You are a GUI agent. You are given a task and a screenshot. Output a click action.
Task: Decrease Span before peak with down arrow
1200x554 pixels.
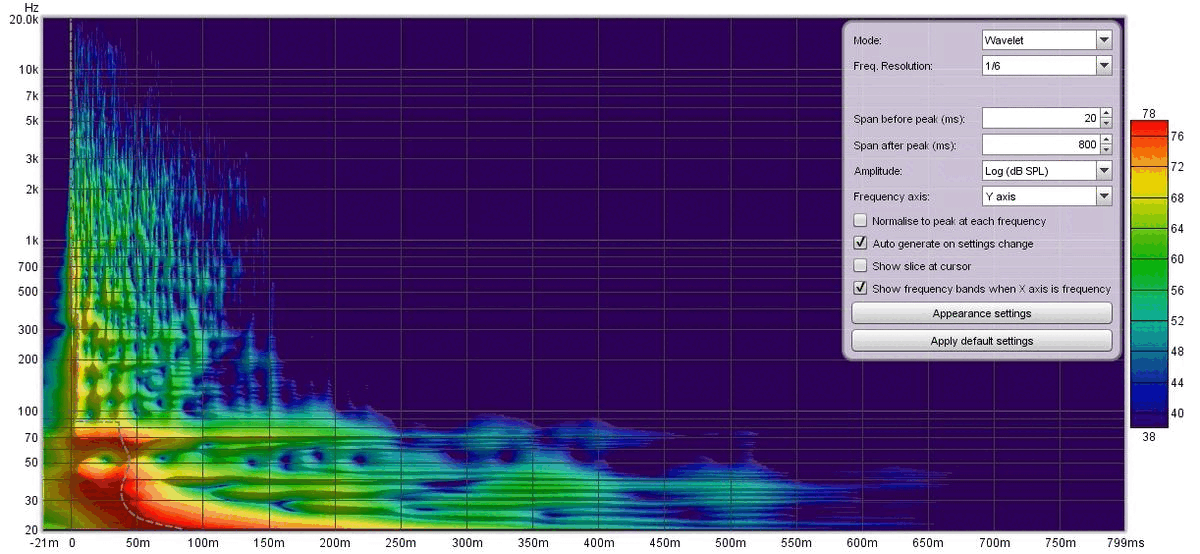click(1105, 123)
